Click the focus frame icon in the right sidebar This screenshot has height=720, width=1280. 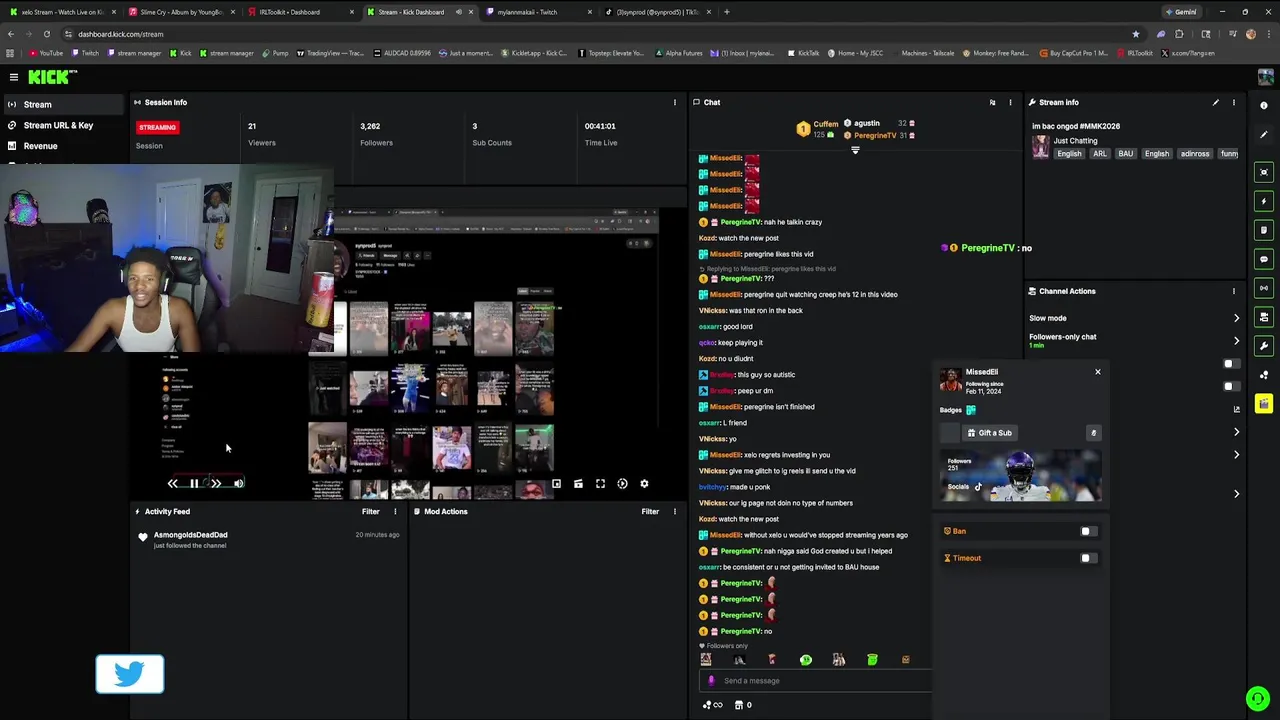click(x=1264, y=172)
